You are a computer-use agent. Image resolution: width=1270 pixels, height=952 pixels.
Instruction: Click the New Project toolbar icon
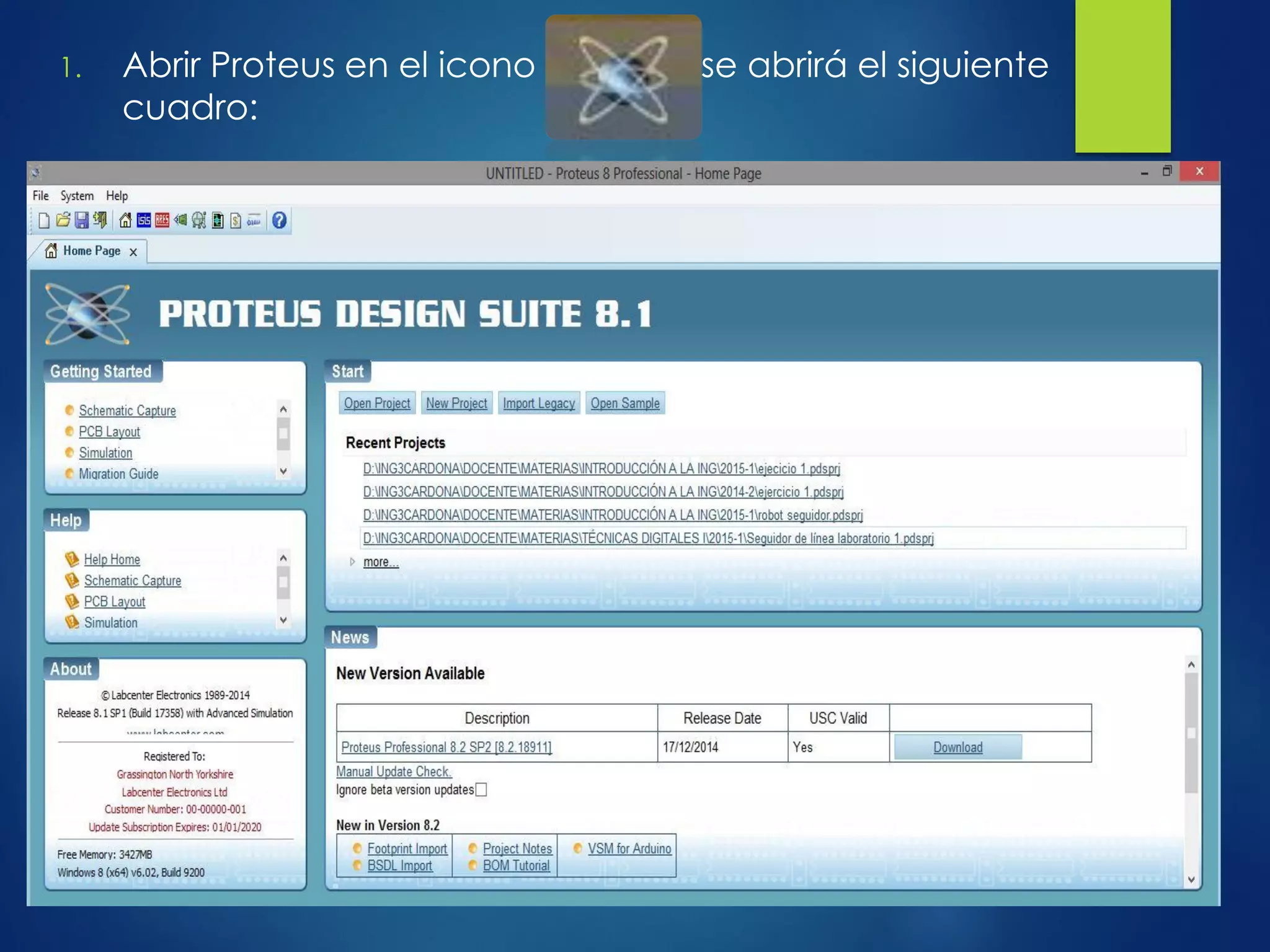pos(44,221)
